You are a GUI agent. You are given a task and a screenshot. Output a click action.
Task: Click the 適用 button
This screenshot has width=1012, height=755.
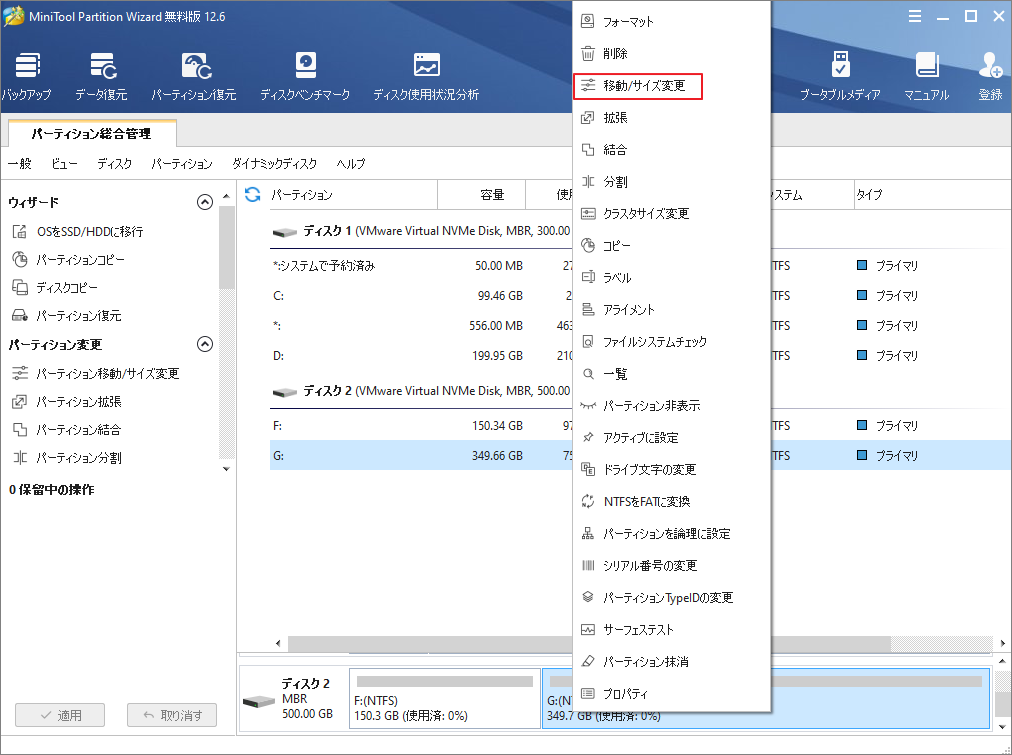59,714
